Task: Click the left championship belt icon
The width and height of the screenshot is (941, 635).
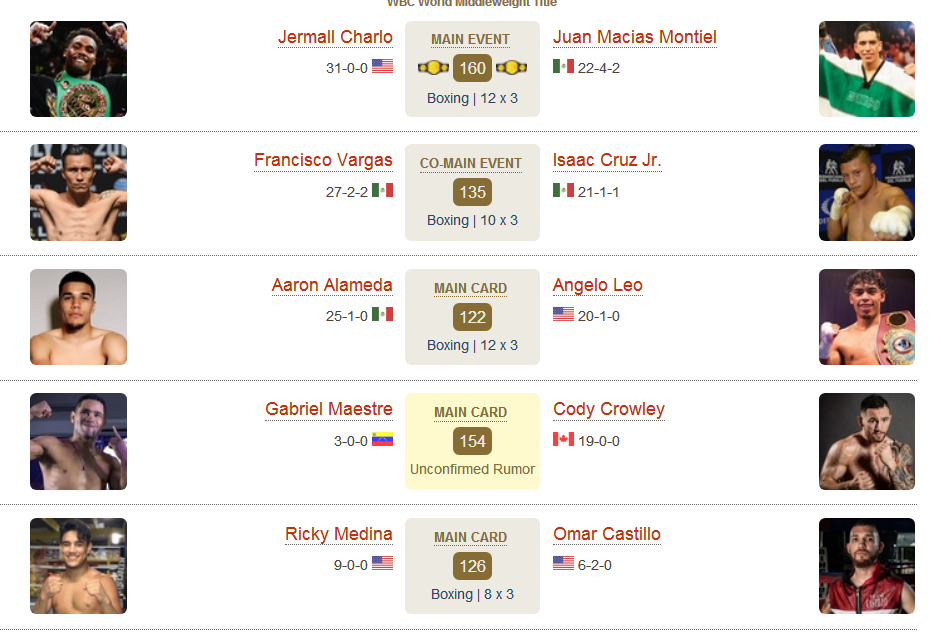Action: tap(433, 68)
